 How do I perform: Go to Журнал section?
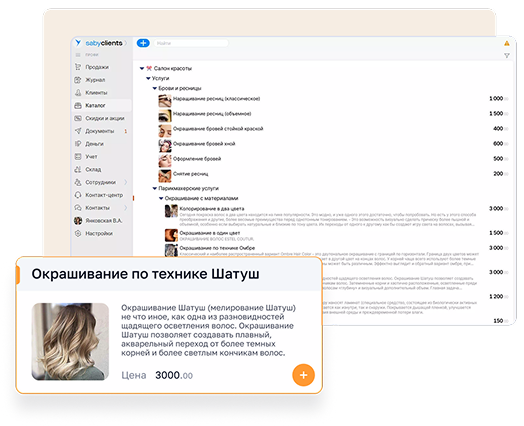(95, 80)
